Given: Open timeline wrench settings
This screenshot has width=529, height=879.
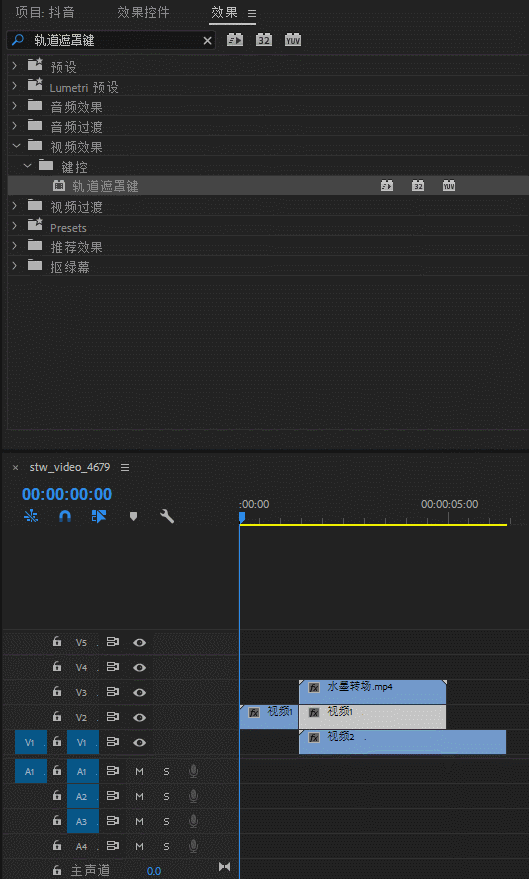Looking at the screenshot, I should coord(167,516).
